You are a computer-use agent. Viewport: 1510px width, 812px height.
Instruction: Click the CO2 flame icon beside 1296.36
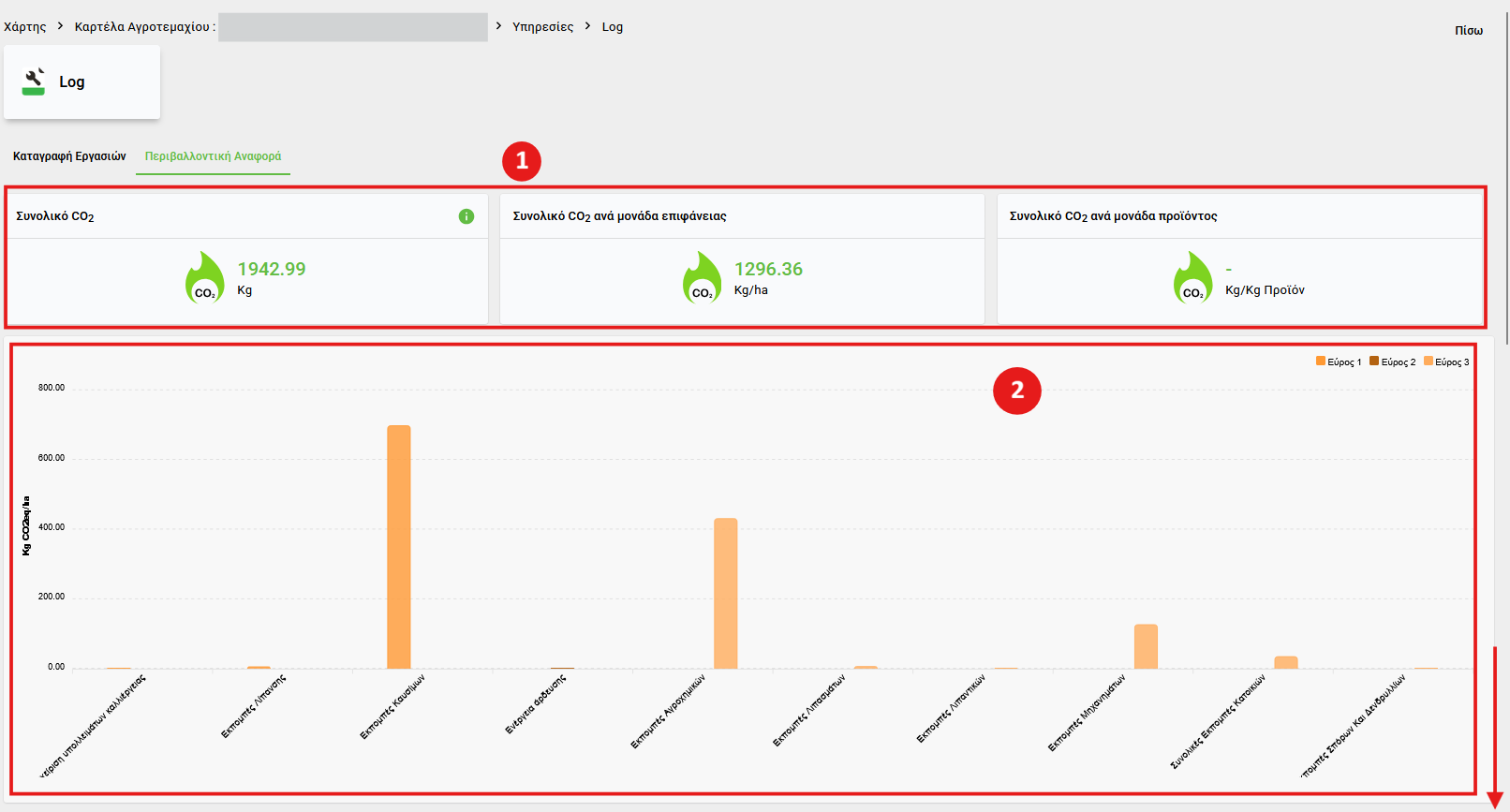pos(702,278)
